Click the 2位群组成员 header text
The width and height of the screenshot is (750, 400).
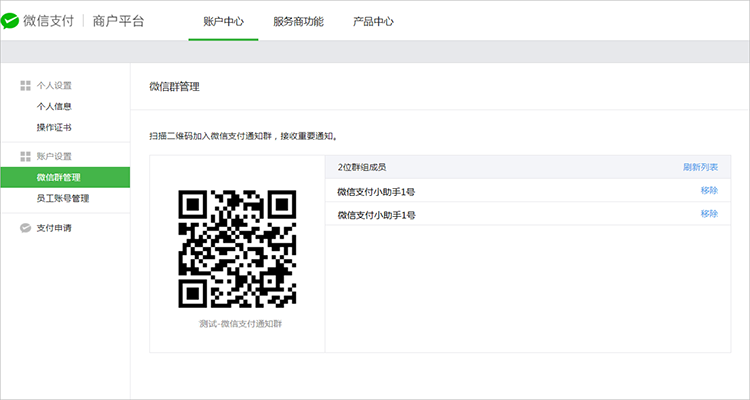pyautogui.click(x=362, y=167)
